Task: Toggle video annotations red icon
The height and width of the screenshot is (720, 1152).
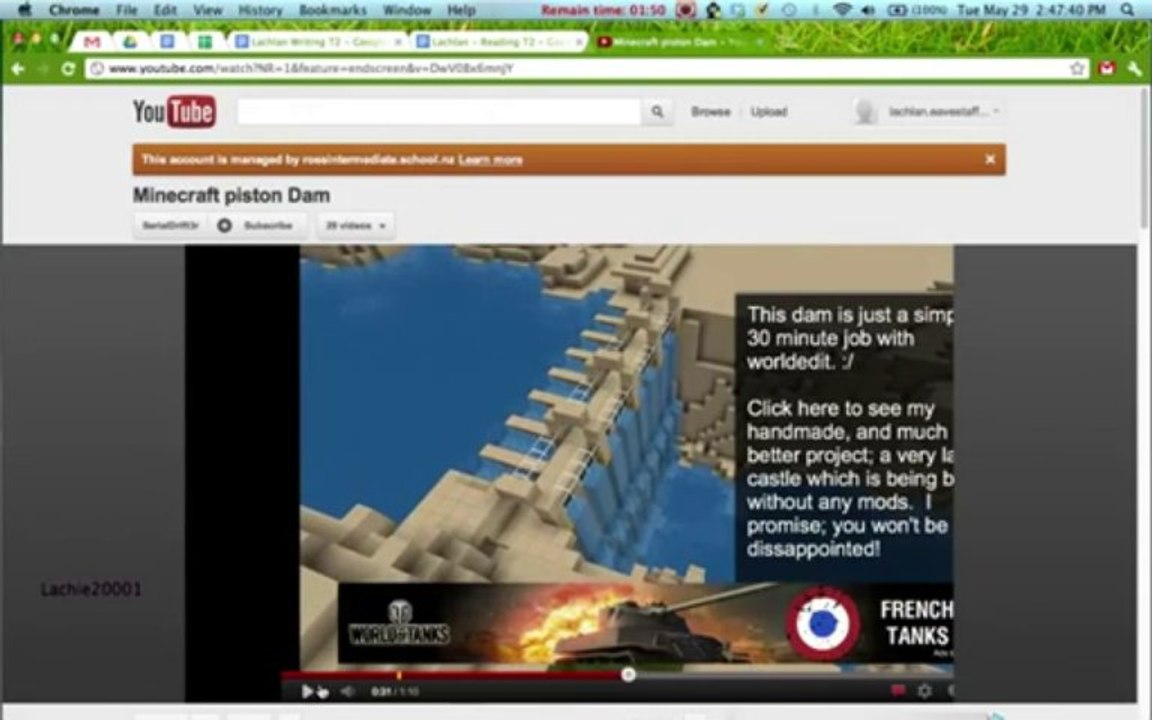Action: pos(897,691)
